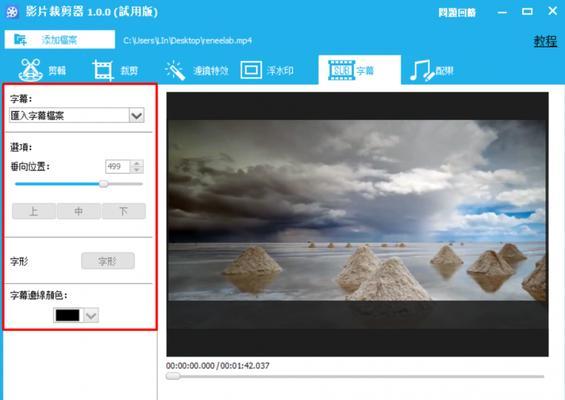Open the 配樂 music note tool

(421, 70)
